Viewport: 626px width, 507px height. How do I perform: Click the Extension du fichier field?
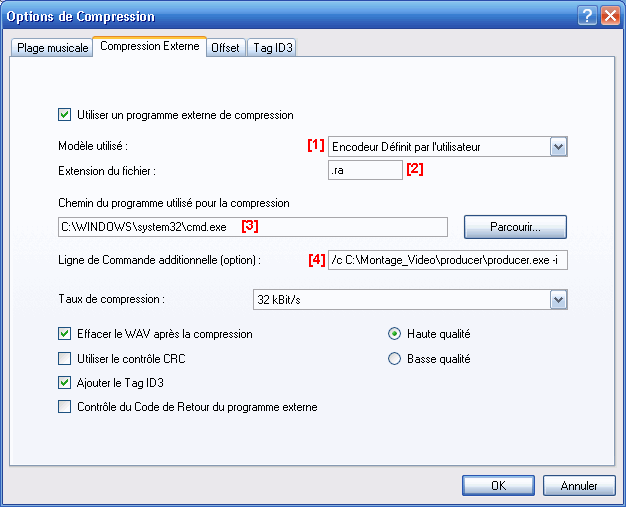(365, 170)
